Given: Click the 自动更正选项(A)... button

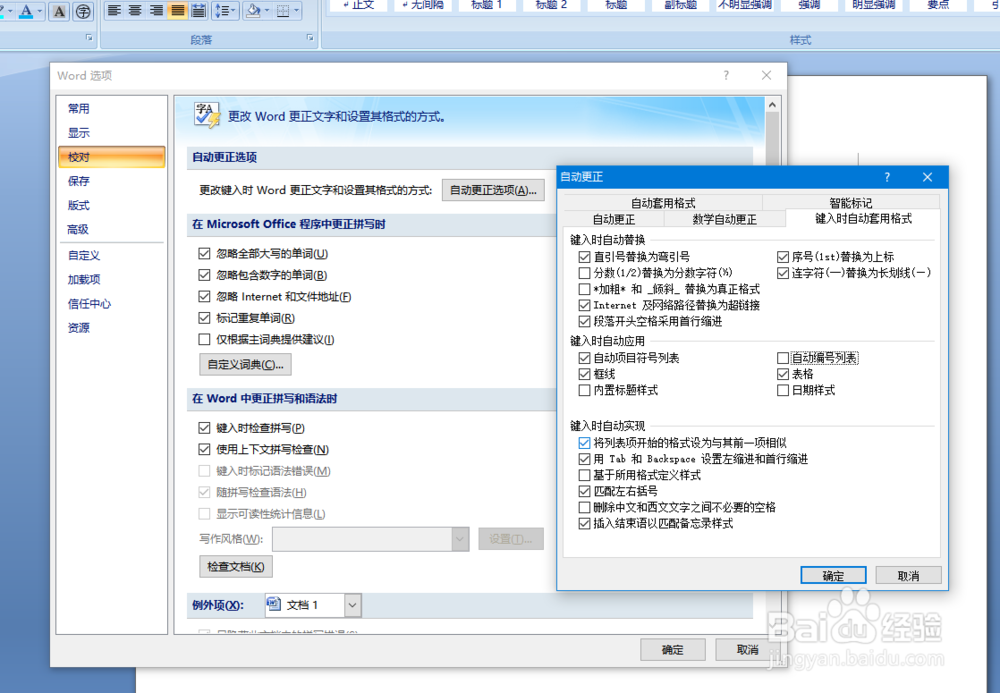Looking at the screenshot, I should click(493, 190).
